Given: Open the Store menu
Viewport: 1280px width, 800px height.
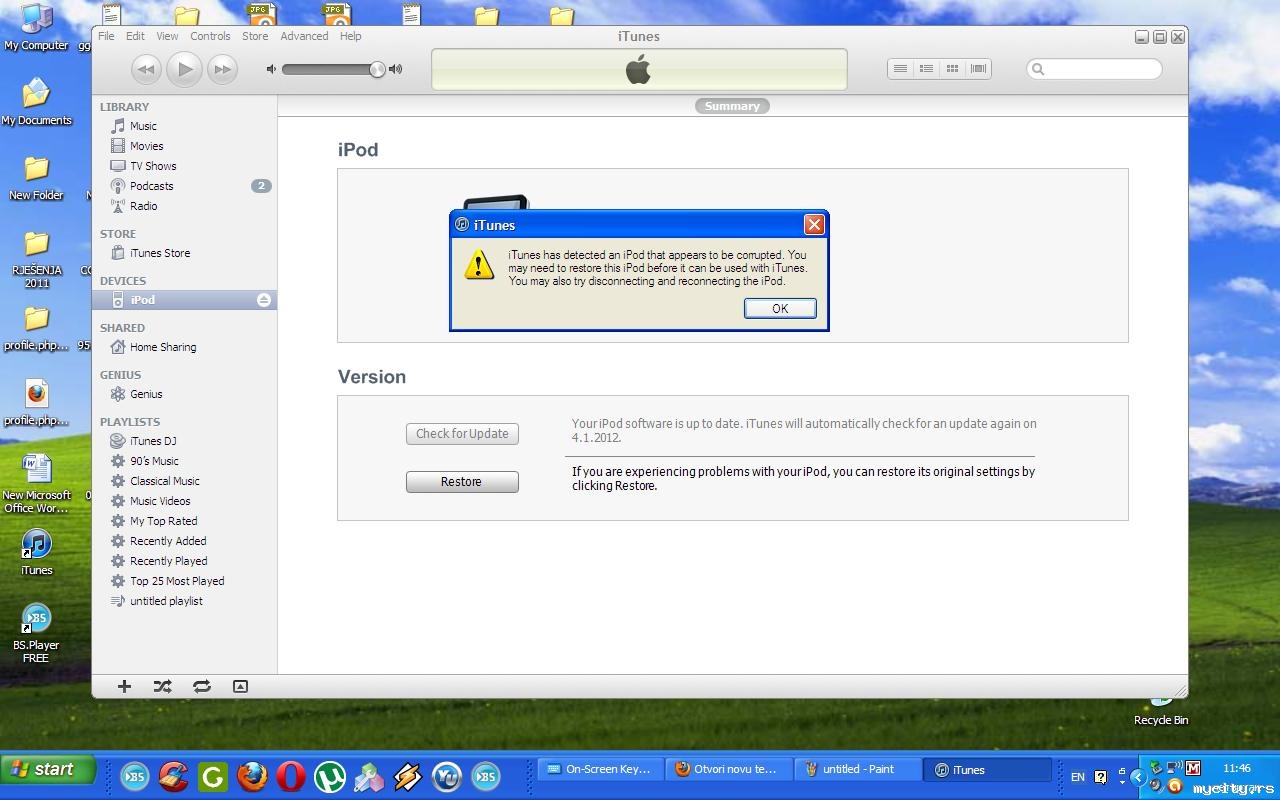Looking at the screenshot, I should click(255, 36).
